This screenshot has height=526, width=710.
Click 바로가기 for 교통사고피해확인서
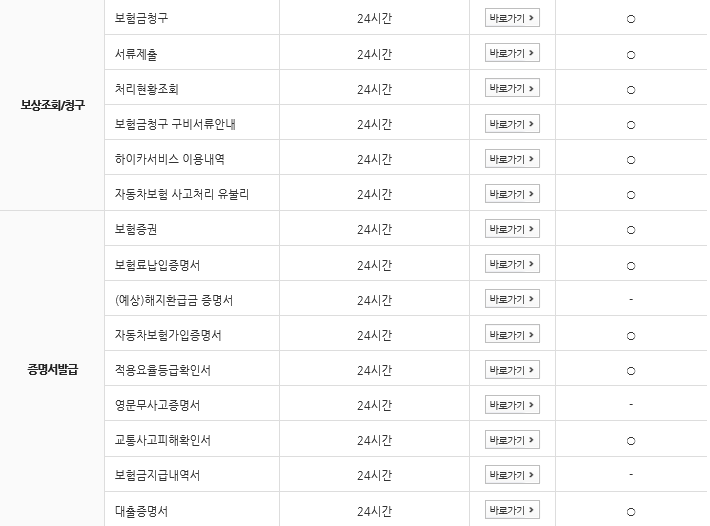[512, 440]
